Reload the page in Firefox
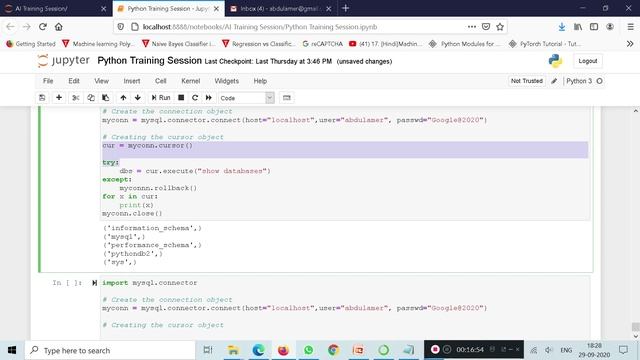 (42, 27)
